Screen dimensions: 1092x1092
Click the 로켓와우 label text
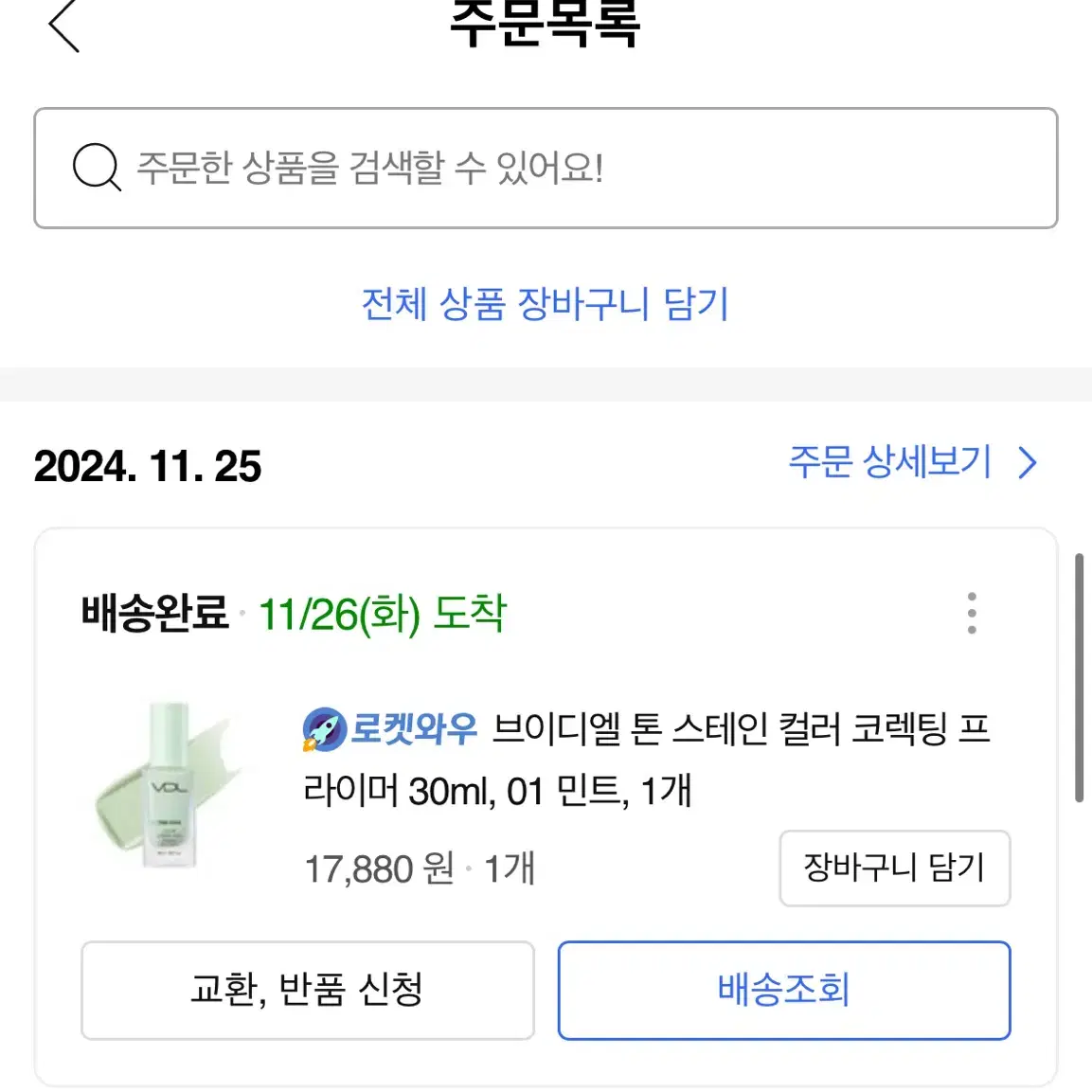tap(414, 728)
